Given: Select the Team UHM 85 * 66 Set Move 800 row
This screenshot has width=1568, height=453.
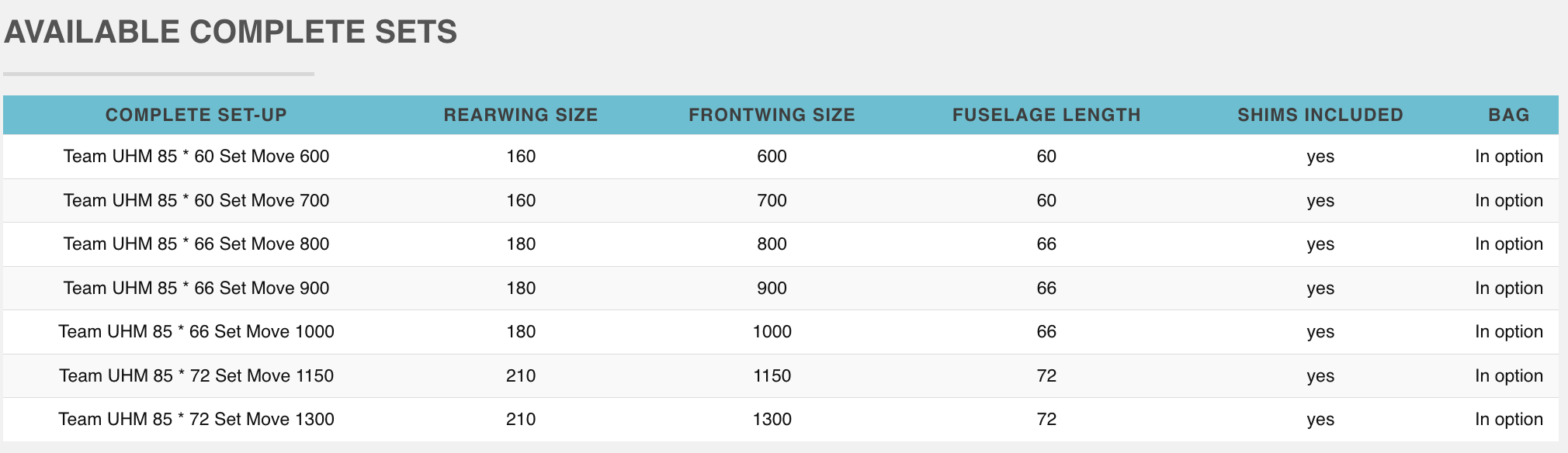Looking at the screenshot, I should pos(781,244).
